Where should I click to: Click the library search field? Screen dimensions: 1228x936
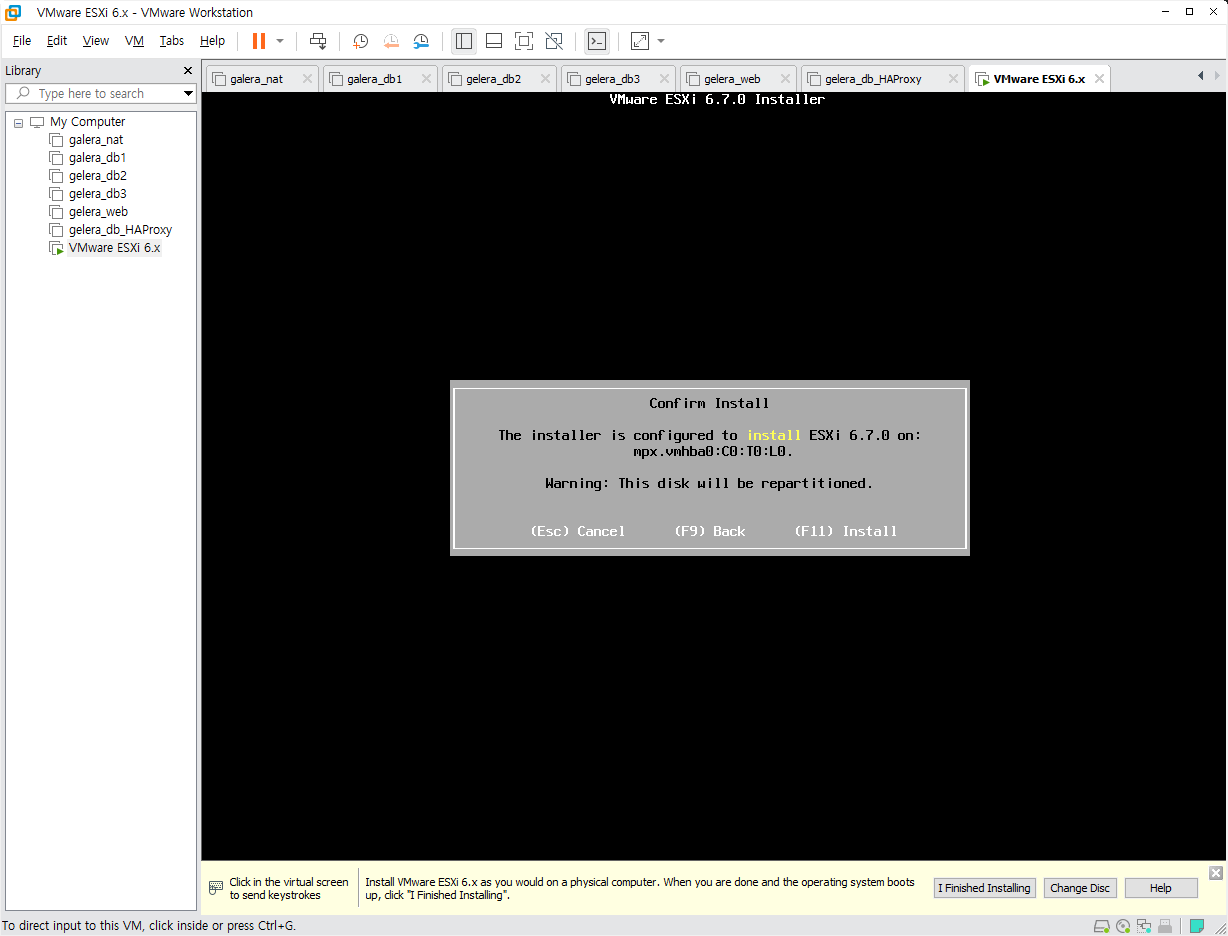click(x=100, y=93)
